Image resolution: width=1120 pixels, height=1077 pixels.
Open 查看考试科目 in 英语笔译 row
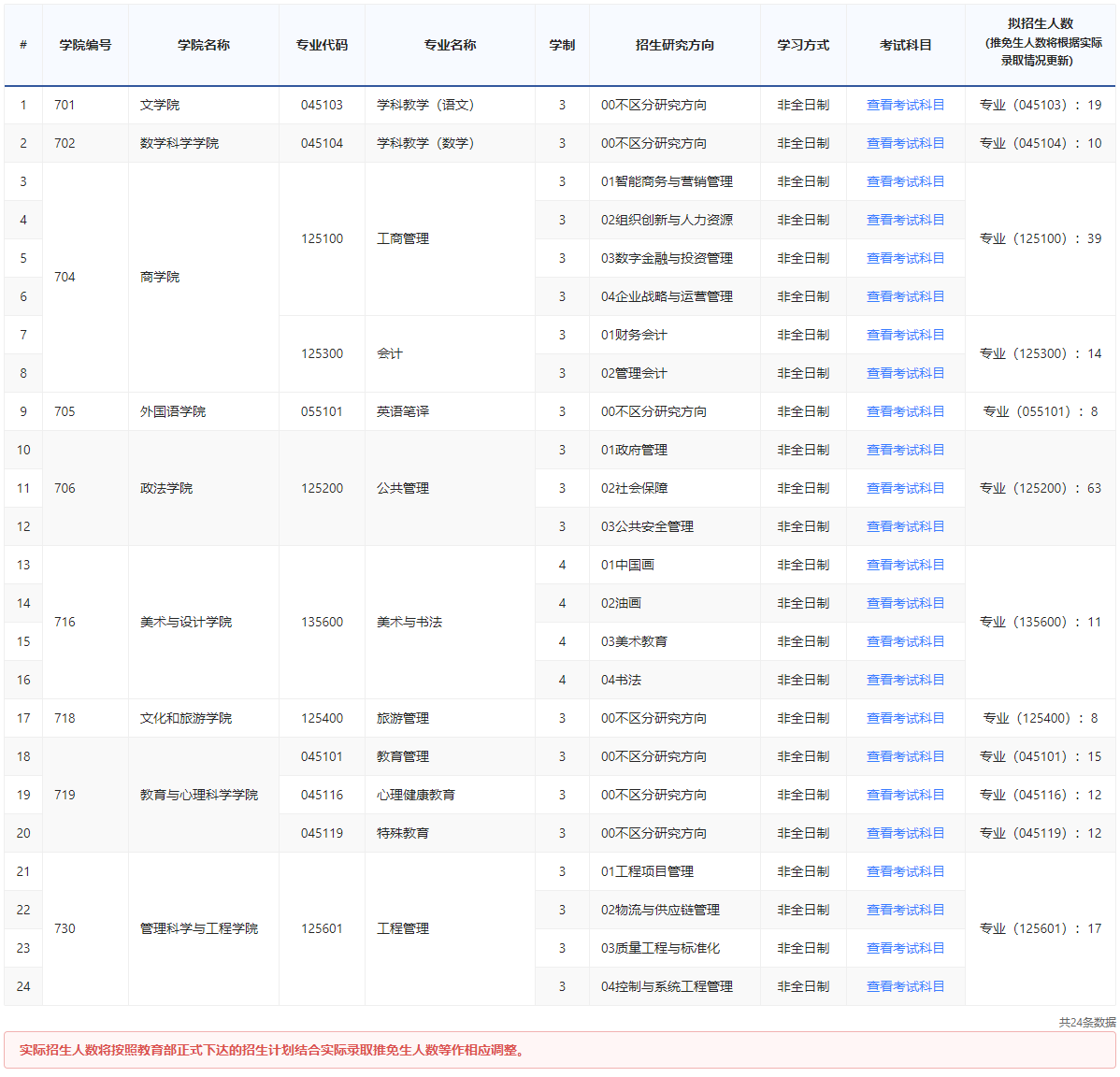905,411
